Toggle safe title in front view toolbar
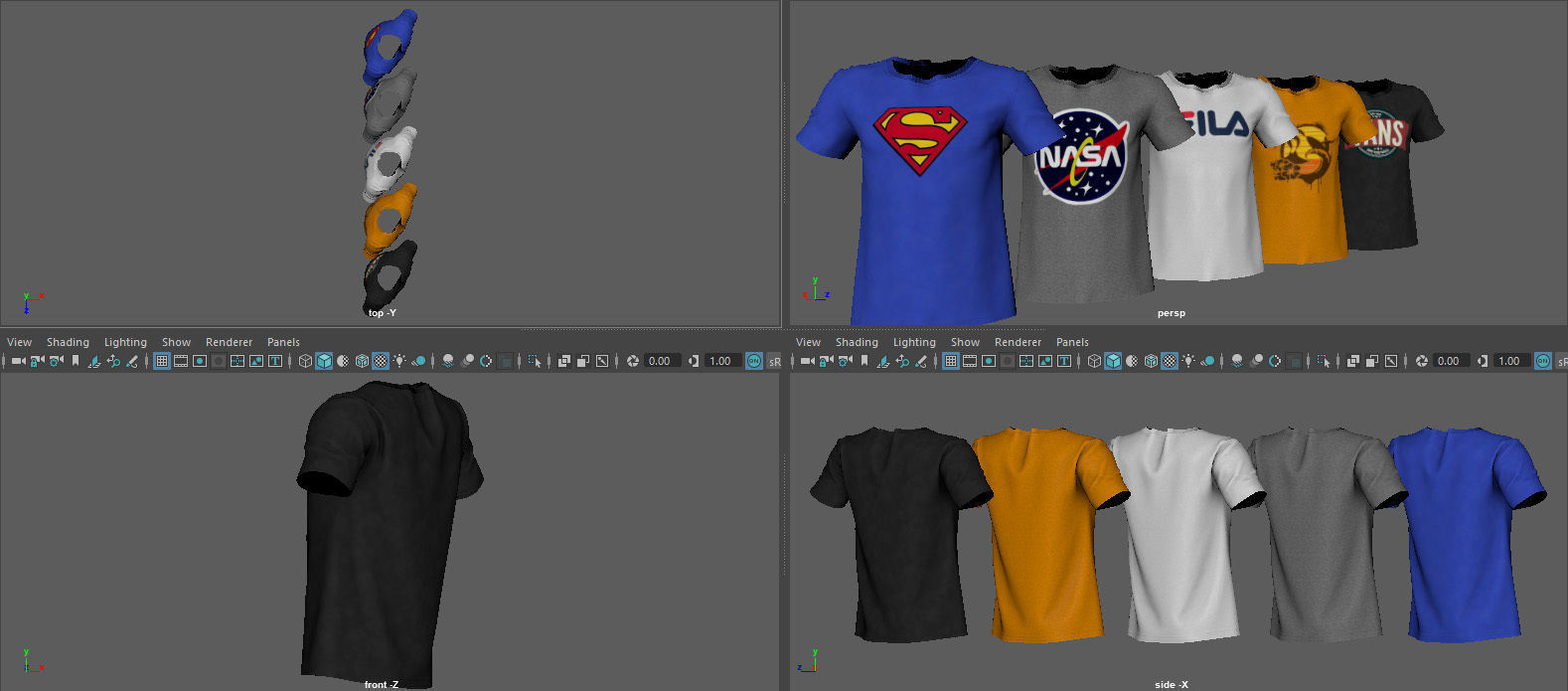This screenshot has height=691, width=1568. 274,361
